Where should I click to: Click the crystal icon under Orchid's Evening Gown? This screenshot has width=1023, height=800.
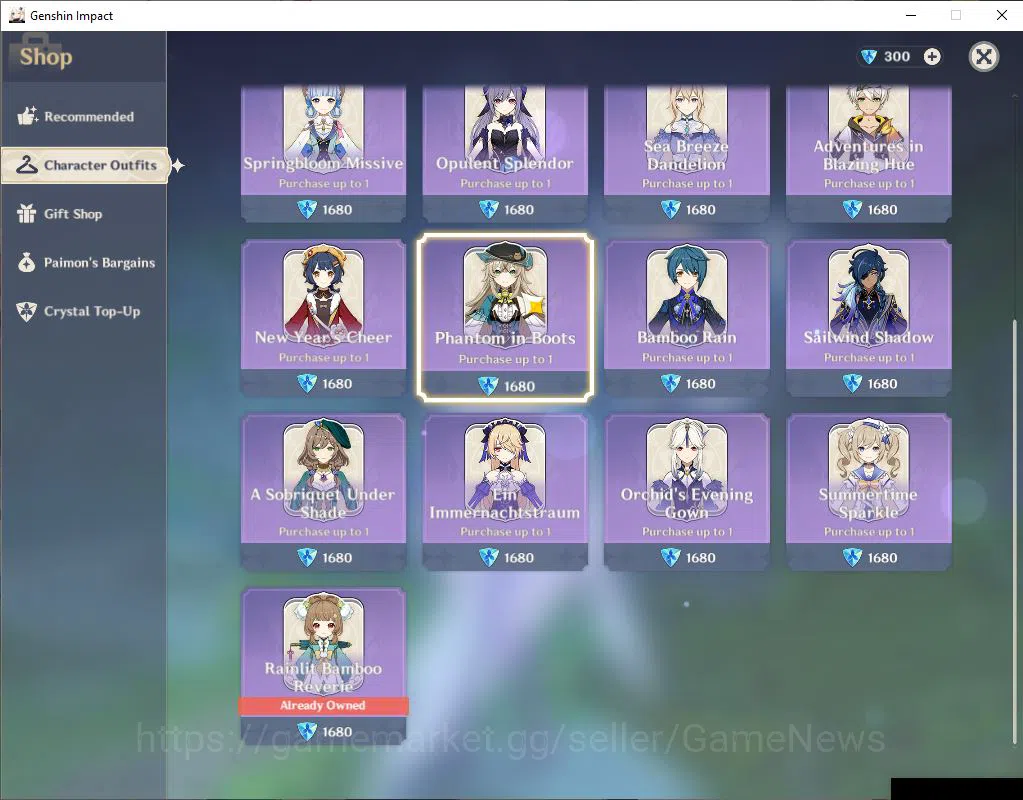coord(671,557)
